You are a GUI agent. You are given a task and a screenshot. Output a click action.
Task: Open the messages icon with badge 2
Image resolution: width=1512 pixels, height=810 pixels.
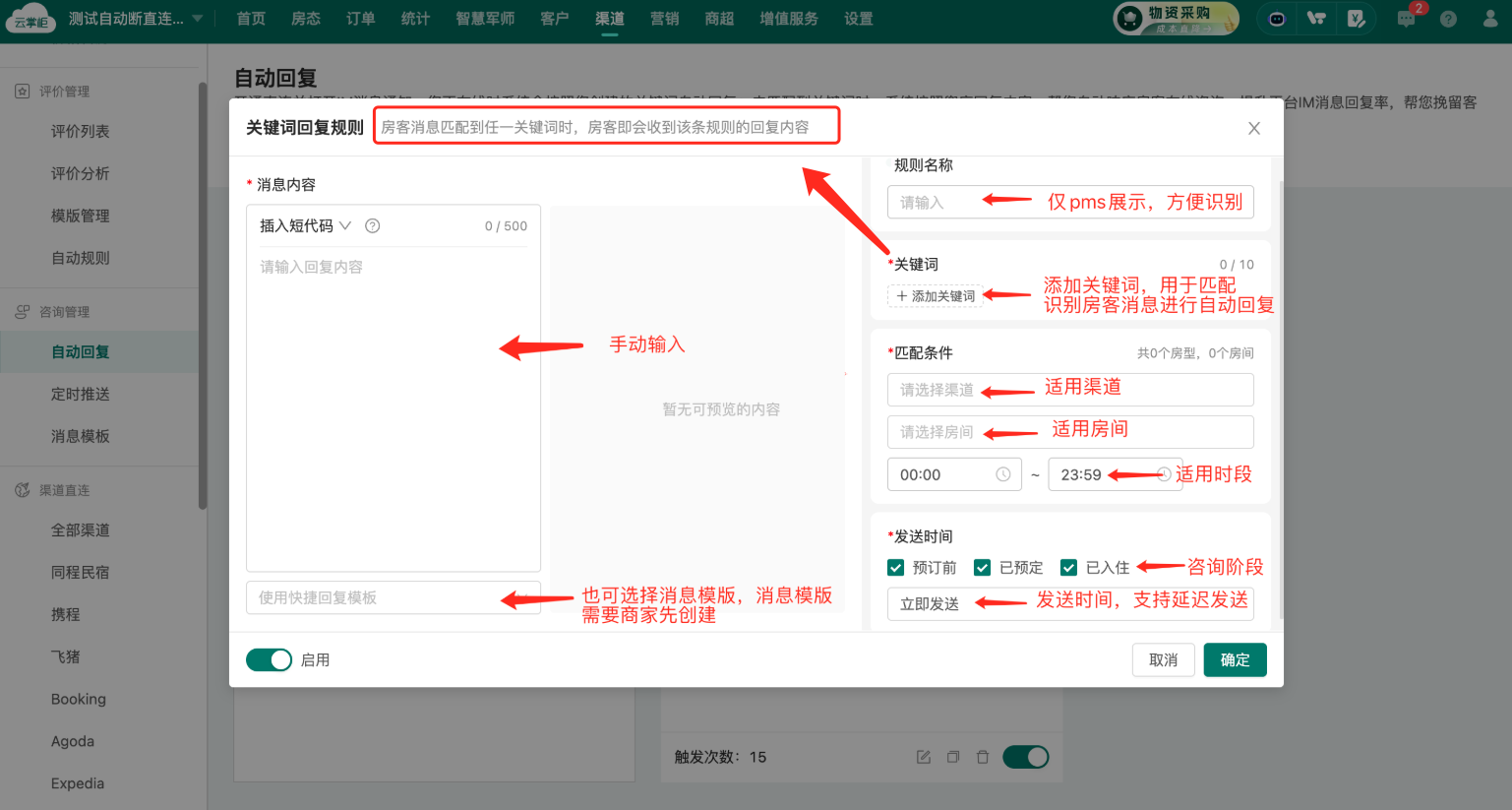[x=1407, y=19]
